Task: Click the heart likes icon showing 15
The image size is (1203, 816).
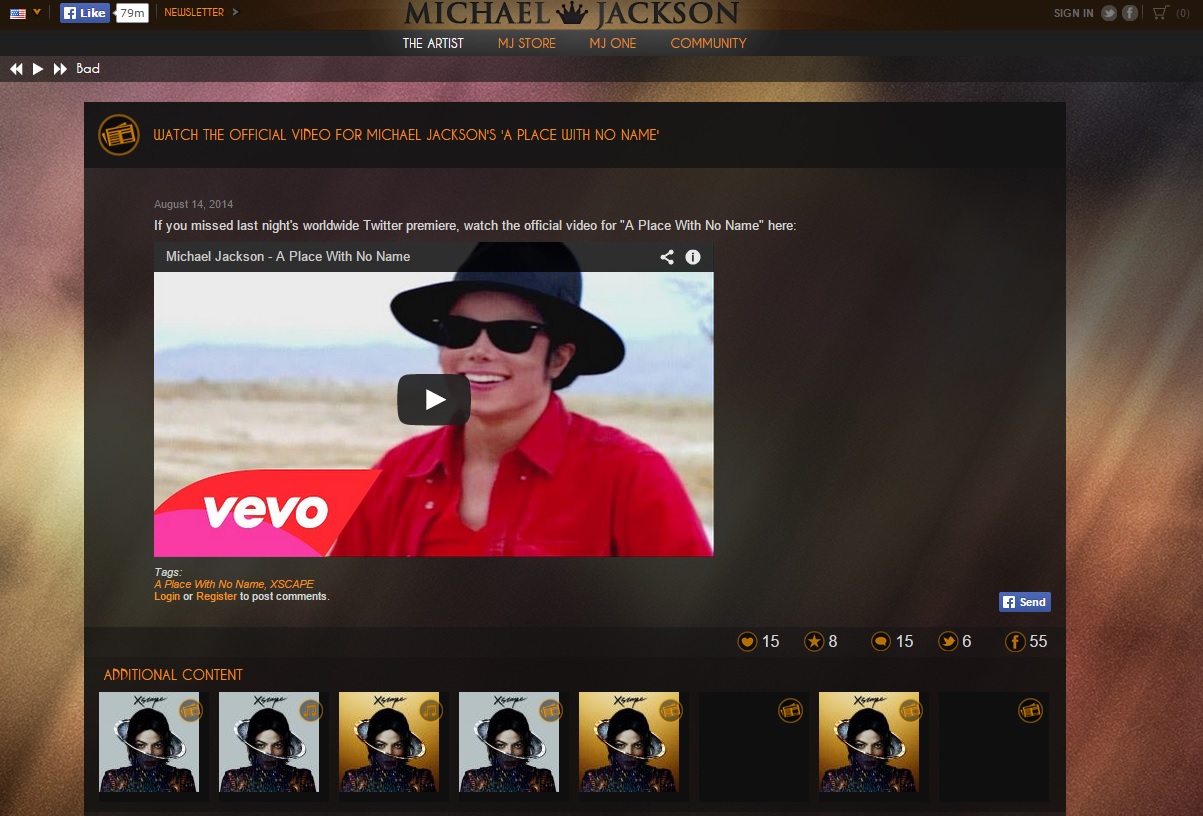Action: [747, 642]
